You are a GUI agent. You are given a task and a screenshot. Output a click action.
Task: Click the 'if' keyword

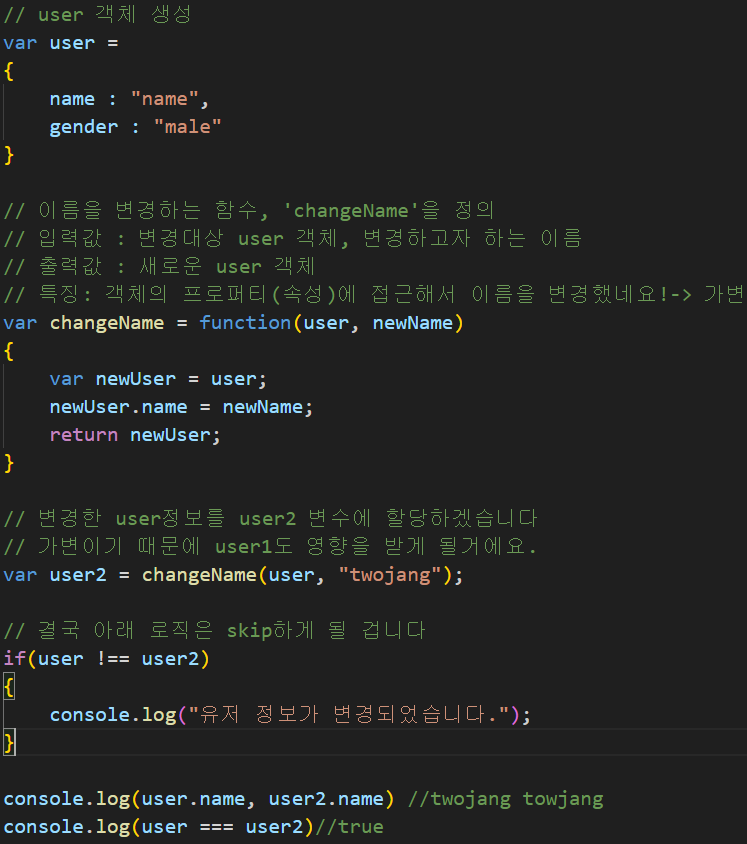coord(15,658)
